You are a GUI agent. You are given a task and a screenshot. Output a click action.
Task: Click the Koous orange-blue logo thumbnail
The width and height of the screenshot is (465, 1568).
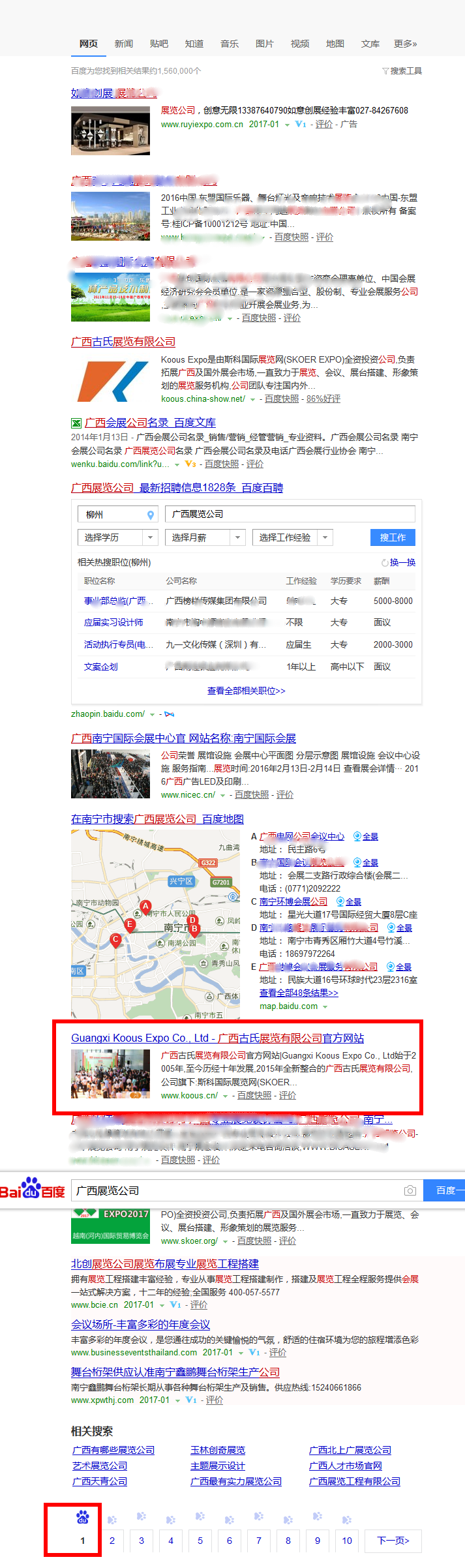111,382
